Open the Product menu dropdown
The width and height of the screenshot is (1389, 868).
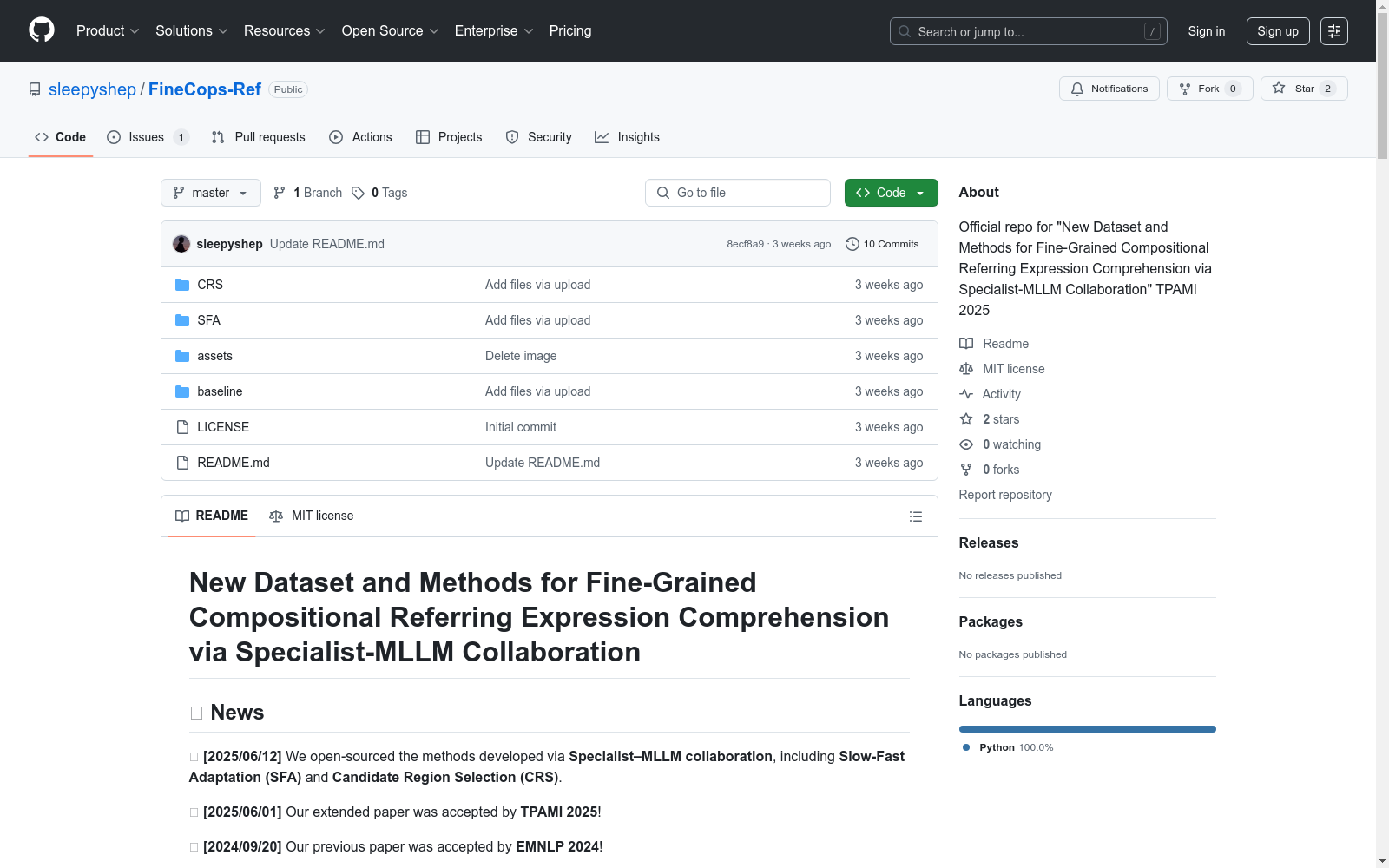coord(108,31)
